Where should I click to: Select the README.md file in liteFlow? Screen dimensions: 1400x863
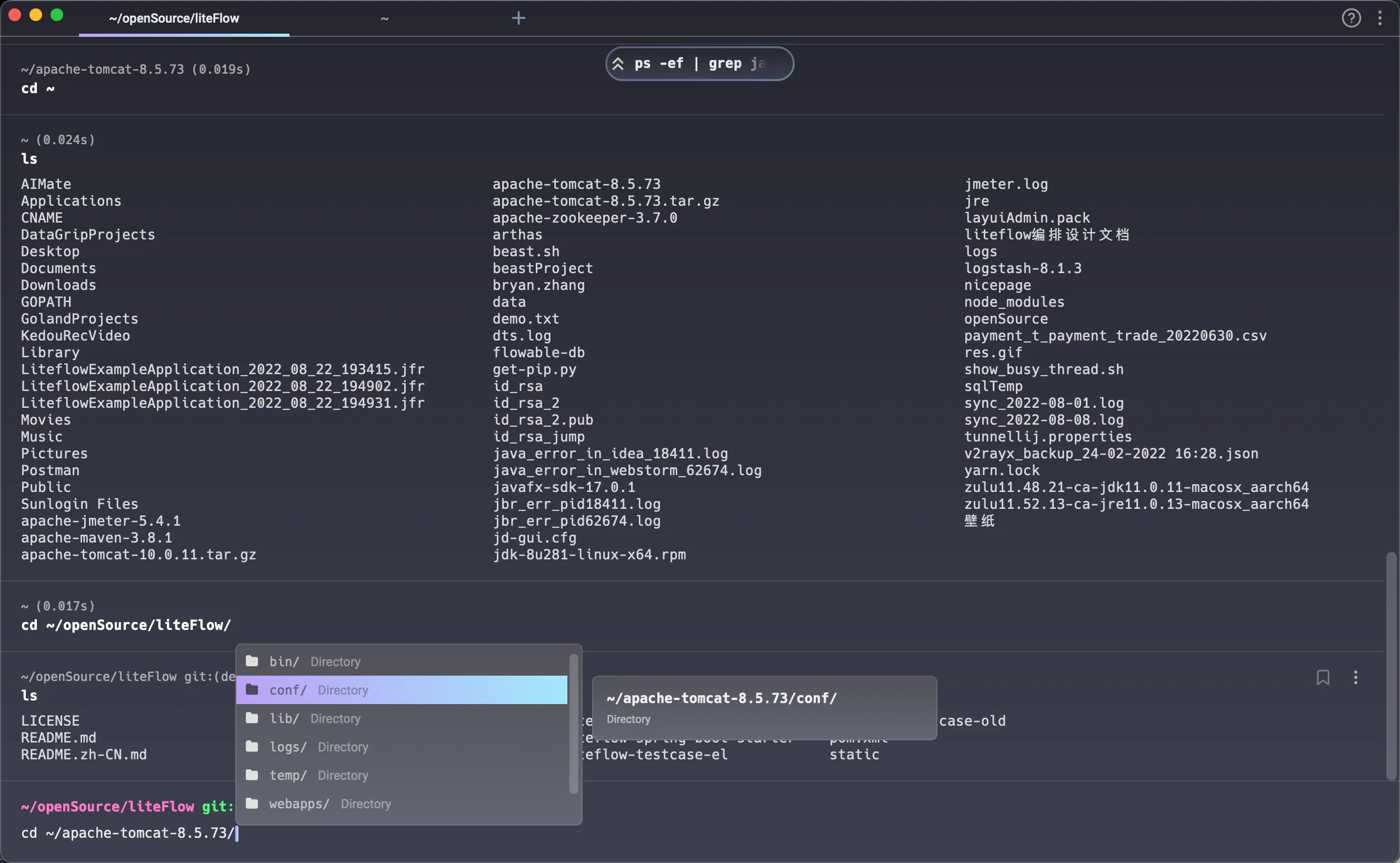[57, 738]
